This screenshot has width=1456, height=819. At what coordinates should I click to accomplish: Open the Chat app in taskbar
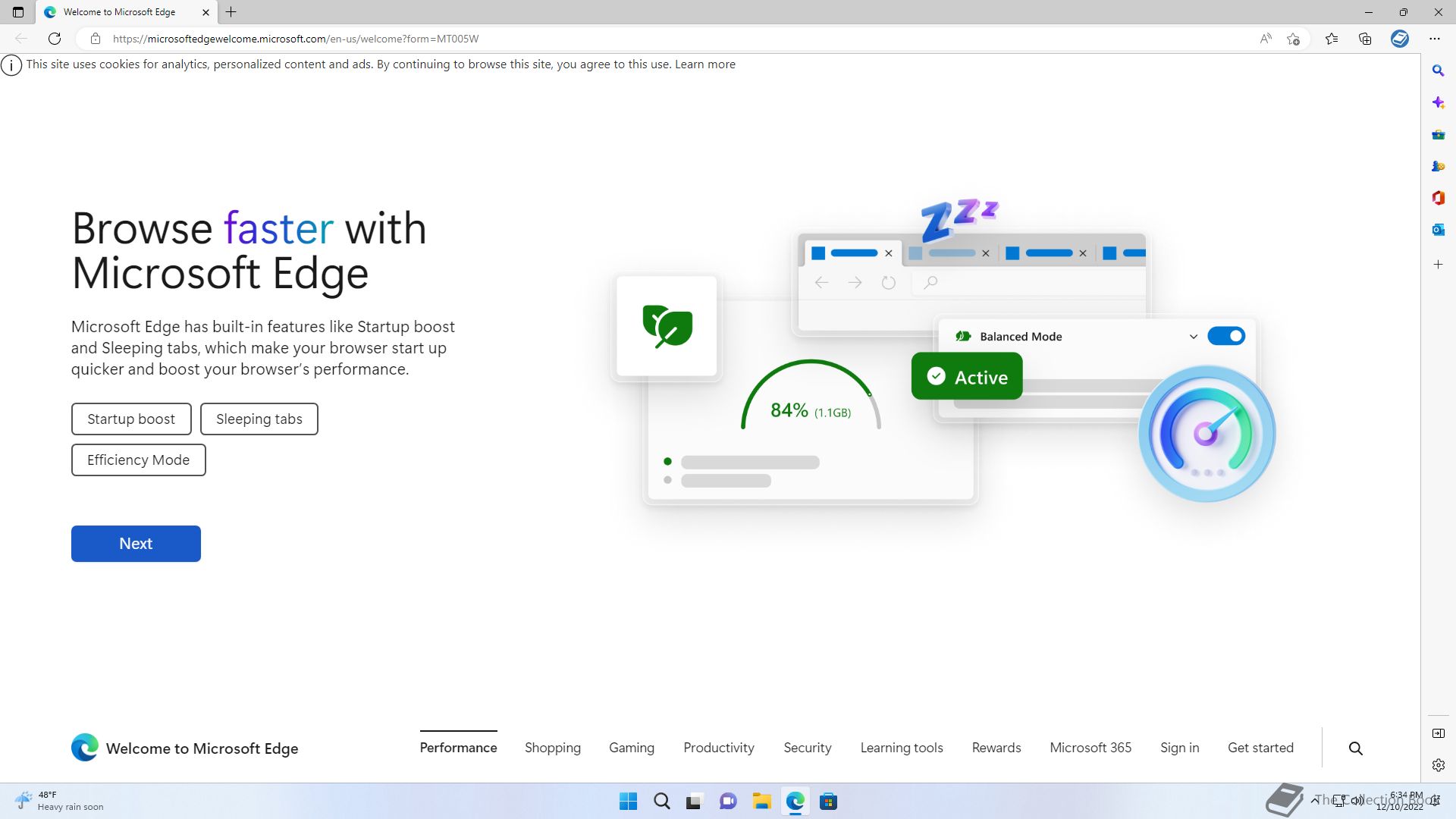[x=728, y=802]
